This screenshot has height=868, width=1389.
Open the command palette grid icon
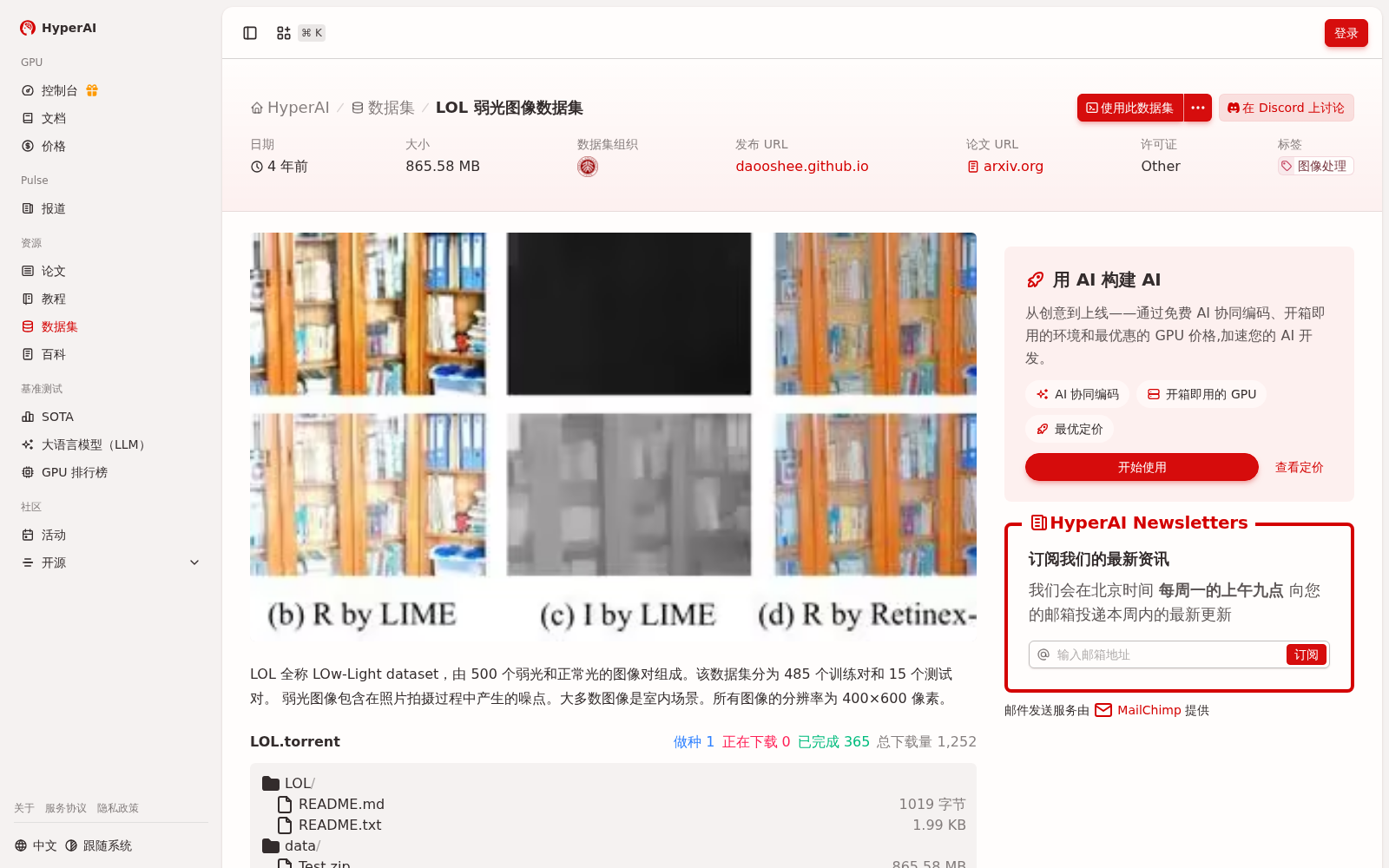point(284,33)
